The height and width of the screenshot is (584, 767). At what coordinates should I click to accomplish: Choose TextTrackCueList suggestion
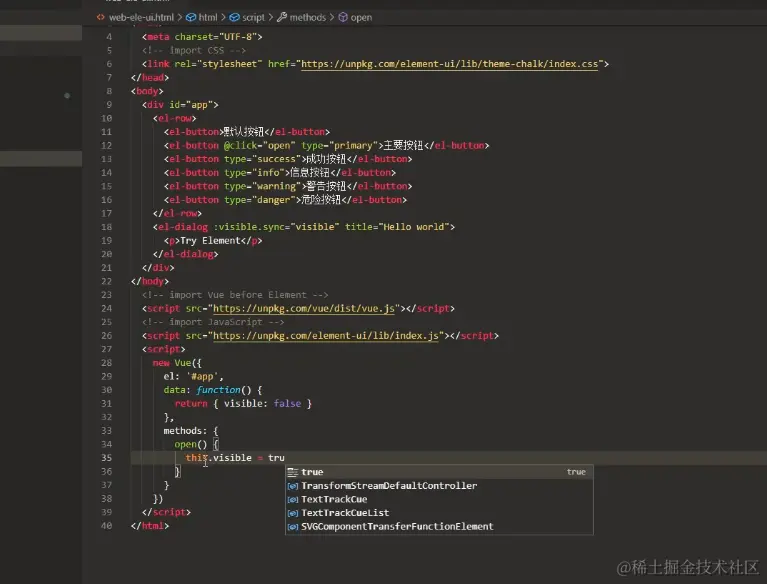[x=439, y=513]
